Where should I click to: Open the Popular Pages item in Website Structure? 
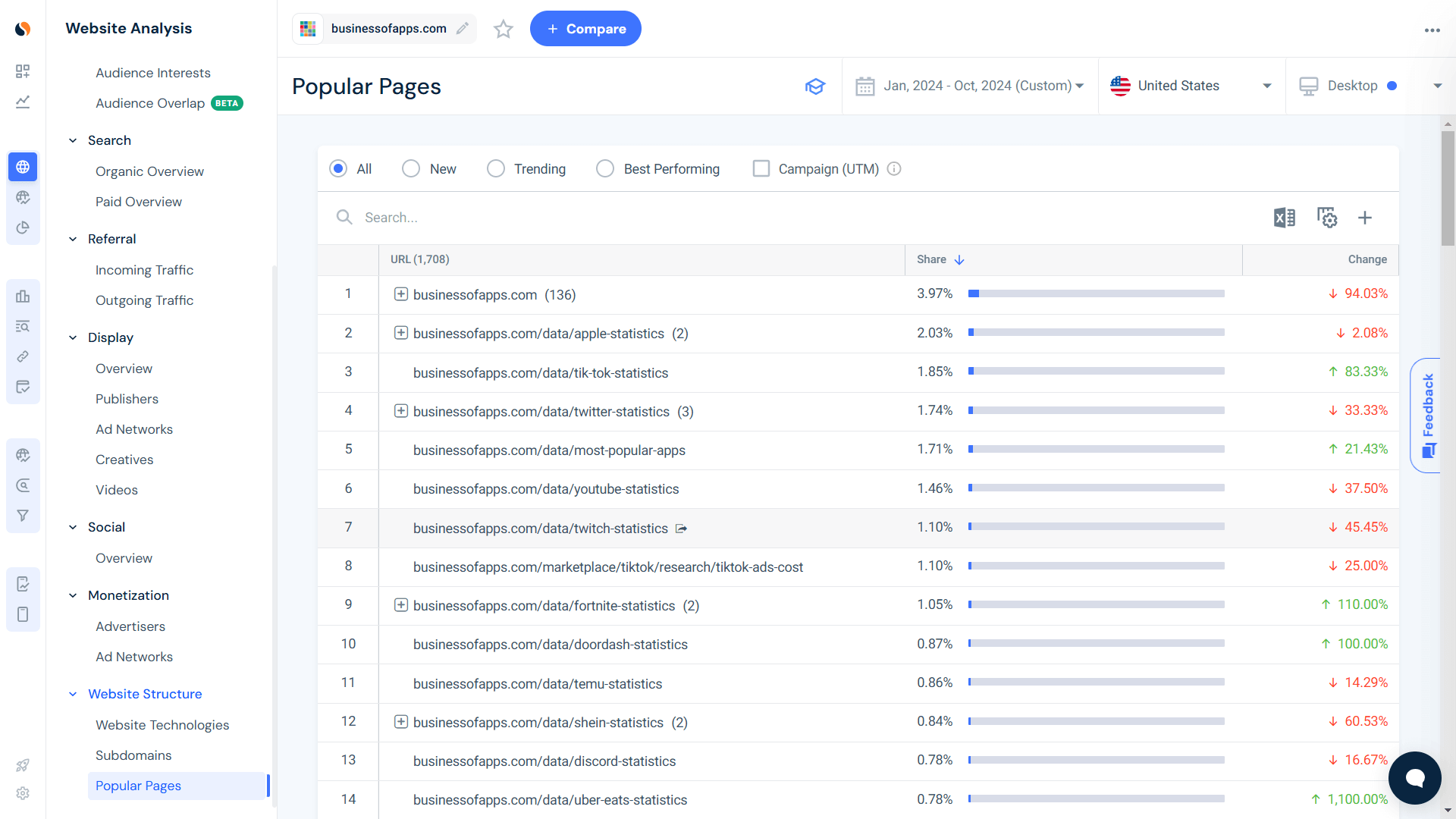click(138, 786)
